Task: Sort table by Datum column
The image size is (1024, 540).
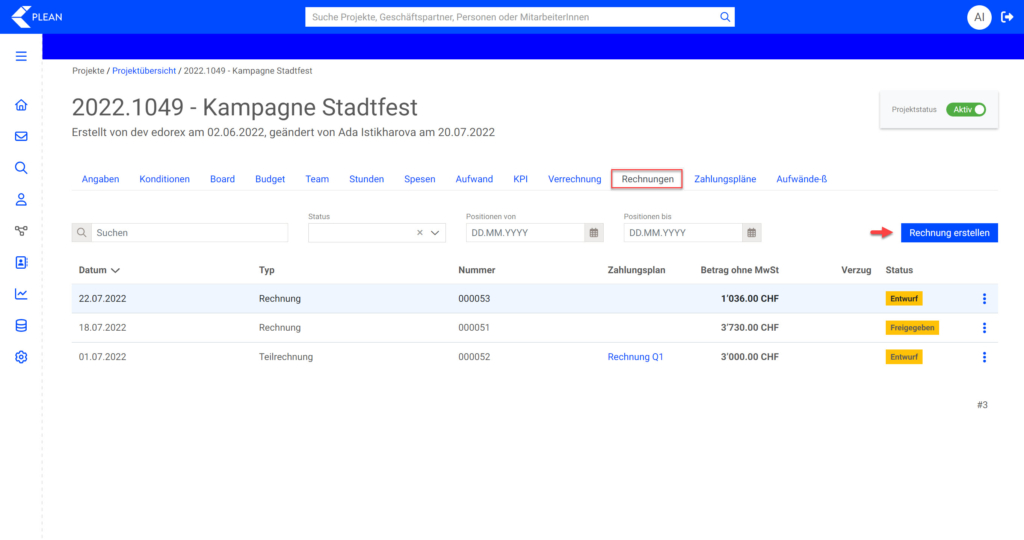Action: click(x=99, y=270)
